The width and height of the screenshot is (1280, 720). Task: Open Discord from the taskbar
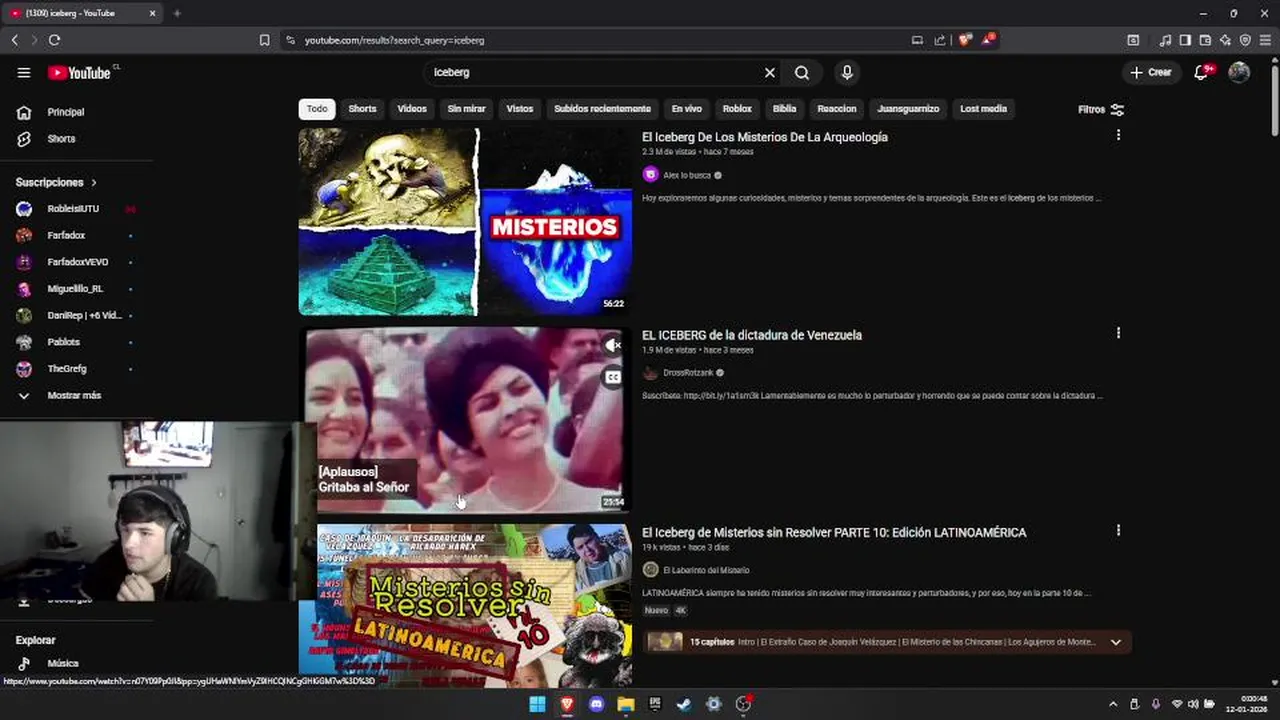[597, 704]
